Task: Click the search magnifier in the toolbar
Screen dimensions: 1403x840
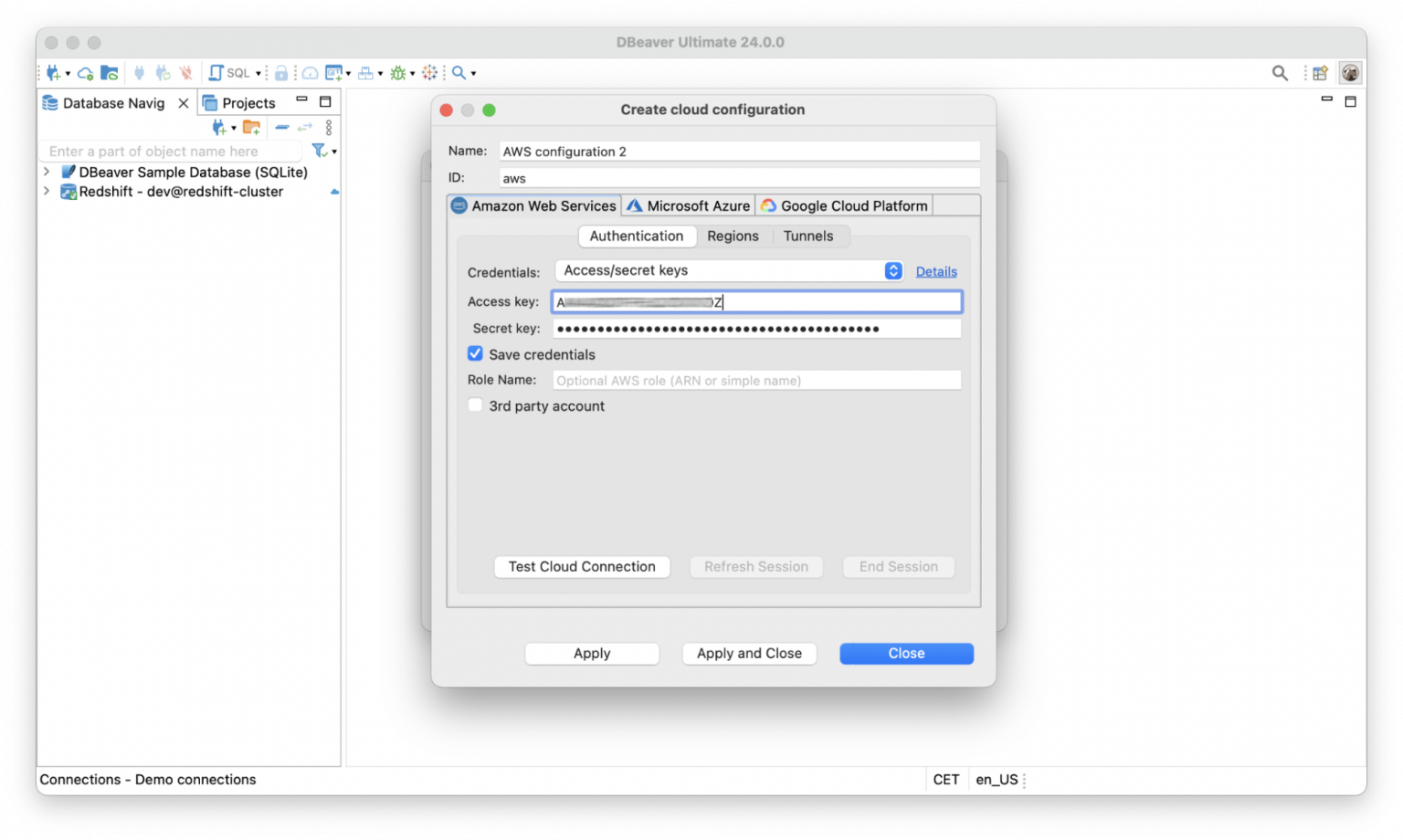Action: [457, 72]
